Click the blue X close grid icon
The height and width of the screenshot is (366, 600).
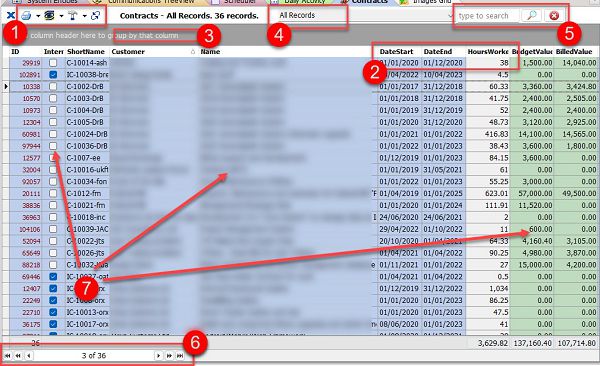click(11, 16)
